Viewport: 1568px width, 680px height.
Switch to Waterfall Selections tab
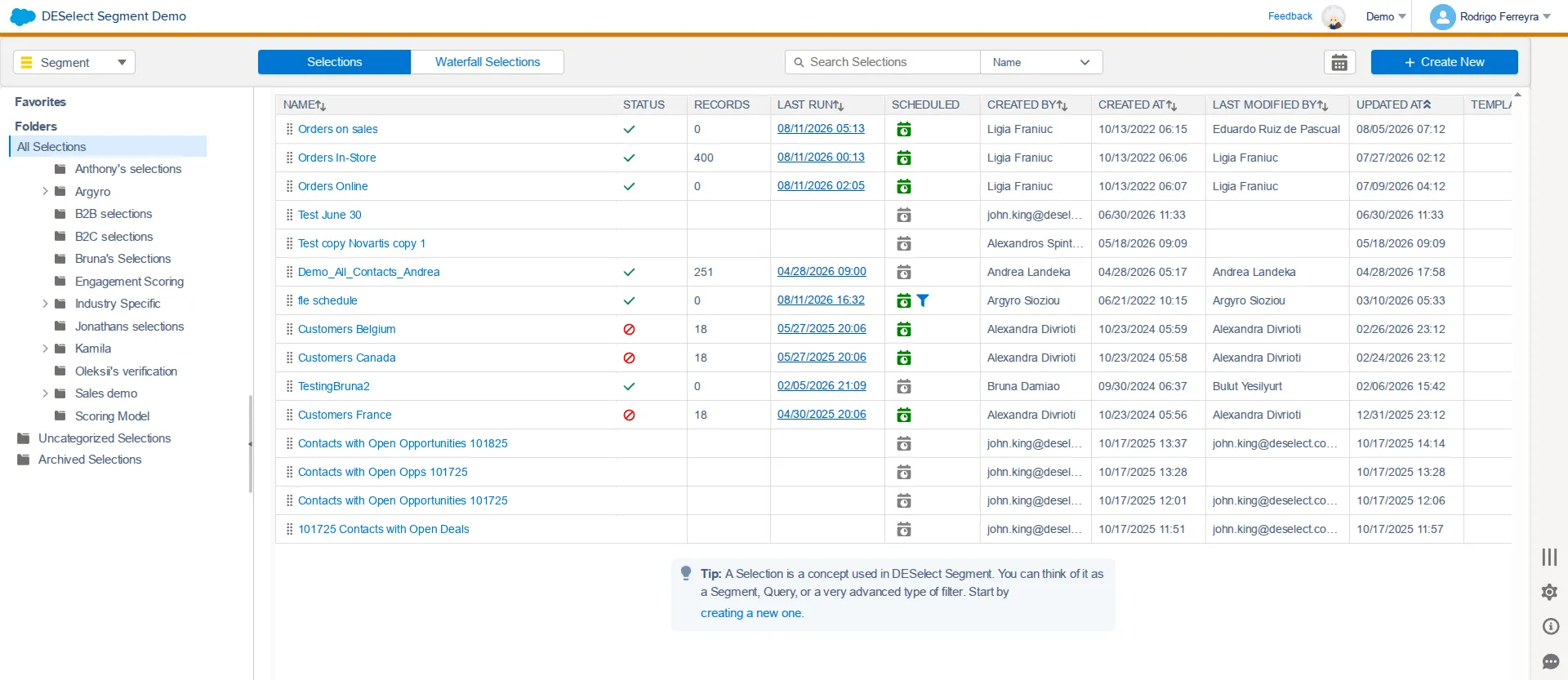coord(488,62)
